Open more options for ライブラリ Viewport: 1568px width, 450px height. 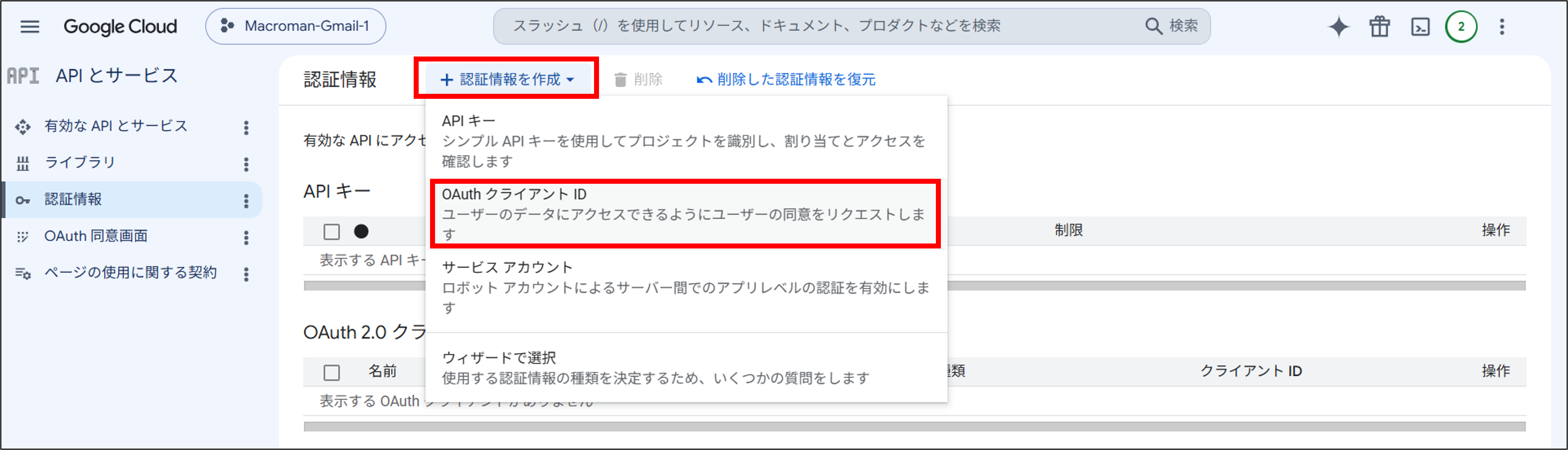pos(246,164)
